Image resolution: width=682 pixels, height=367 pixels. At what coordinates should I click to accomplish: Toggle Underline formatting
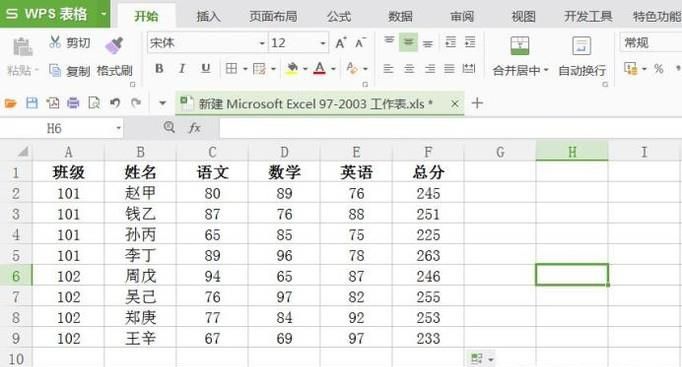(x=205, y=69)
